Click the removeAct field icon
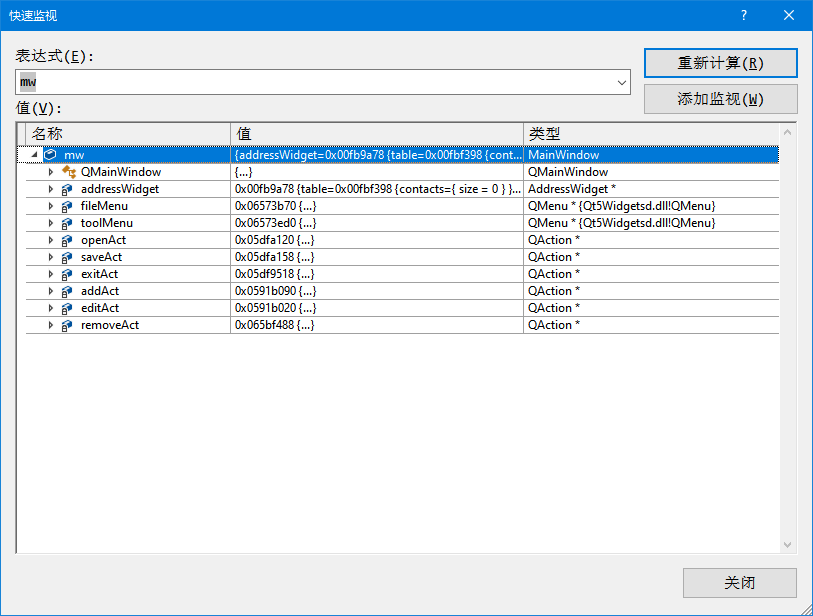 (x=67, y=326)
